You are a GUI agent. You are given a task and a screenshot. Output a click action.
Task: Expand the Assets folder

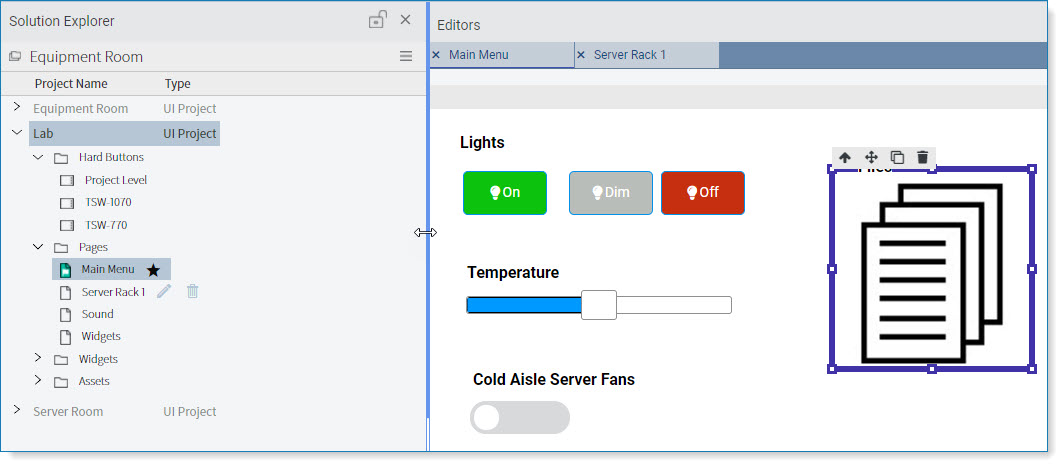tap(38, 380)
